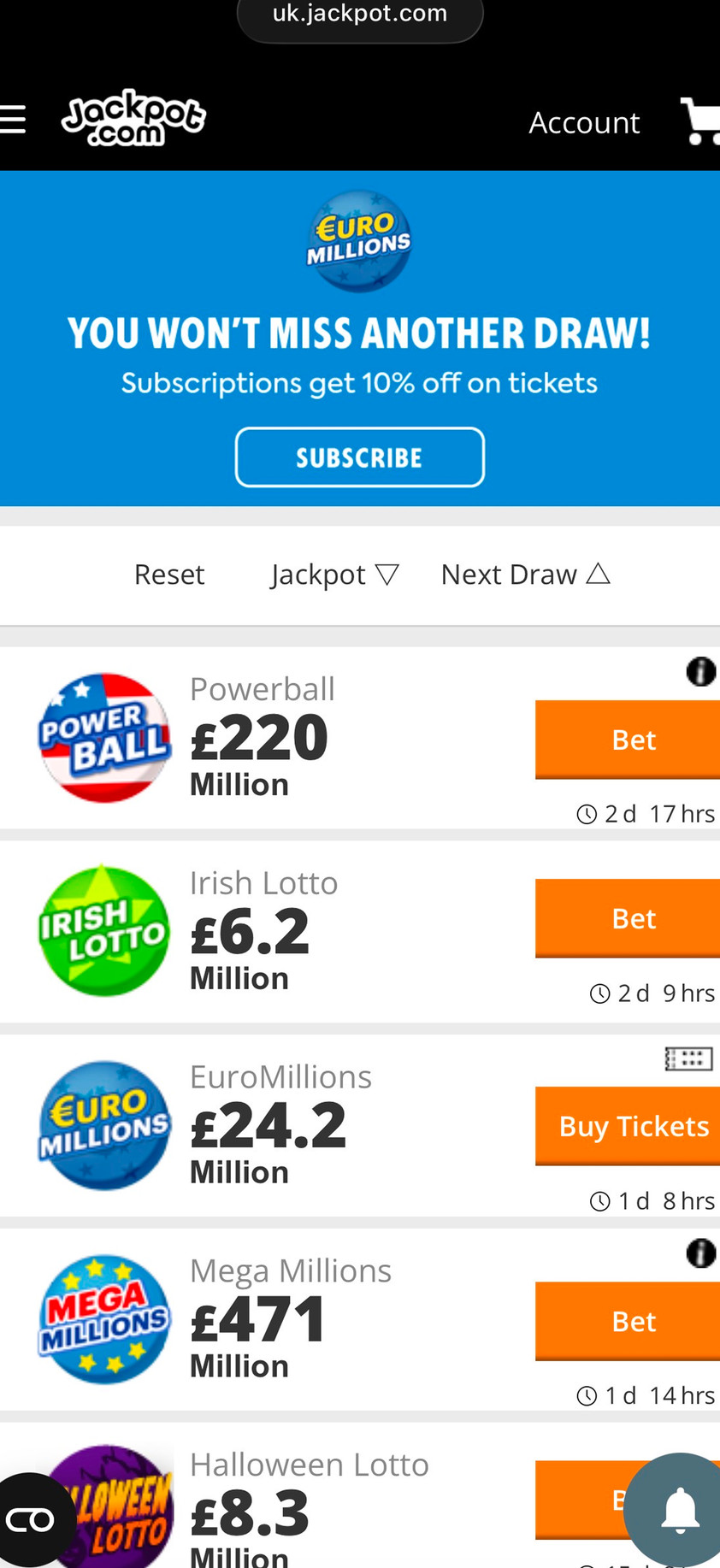Open the hamburger menu

click(13, 120)
